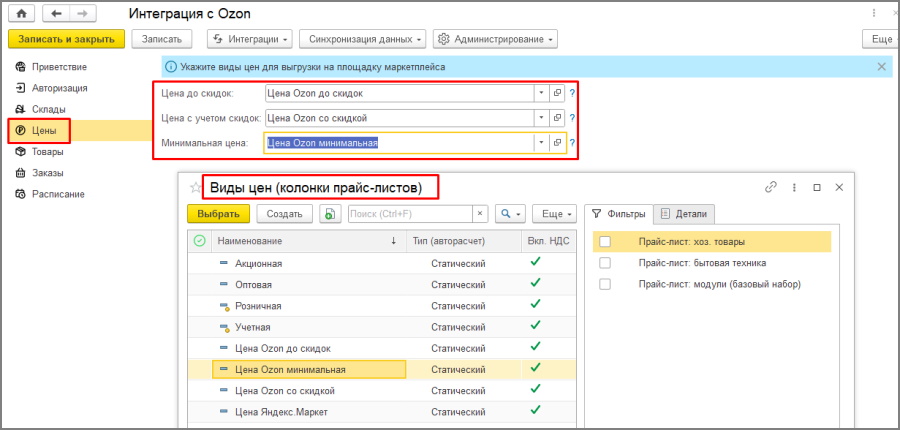Expand 'Цена с учетом скидок' dropdown arrow
This screenshot has height=430, width=900.
542,118
